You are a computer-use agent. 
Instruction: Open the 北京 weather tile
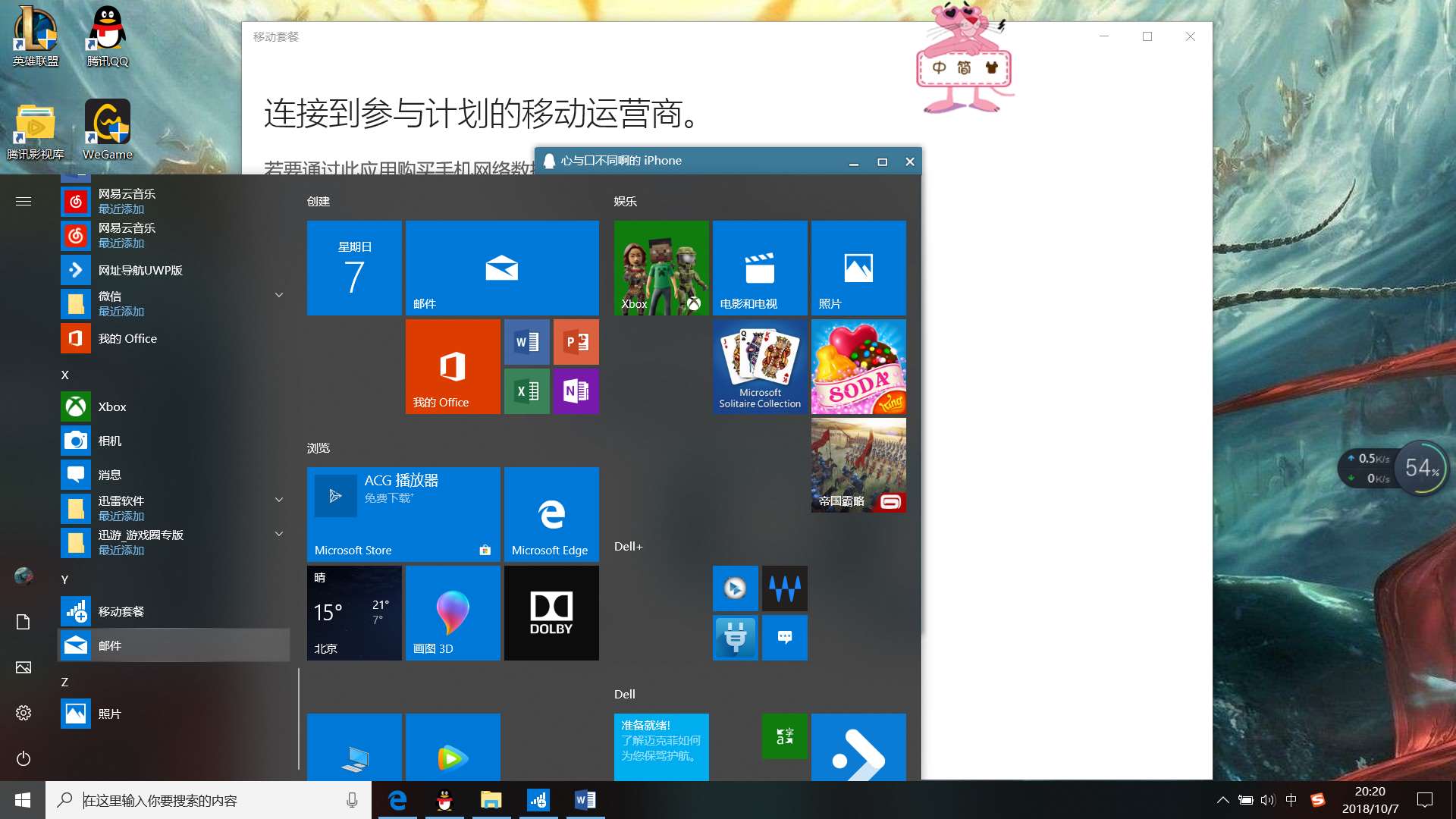[354, 613]
